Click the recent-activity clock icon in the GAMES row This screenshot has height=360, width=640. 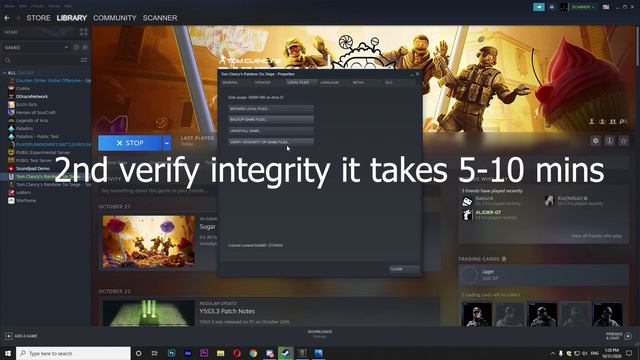pos(76,47)
